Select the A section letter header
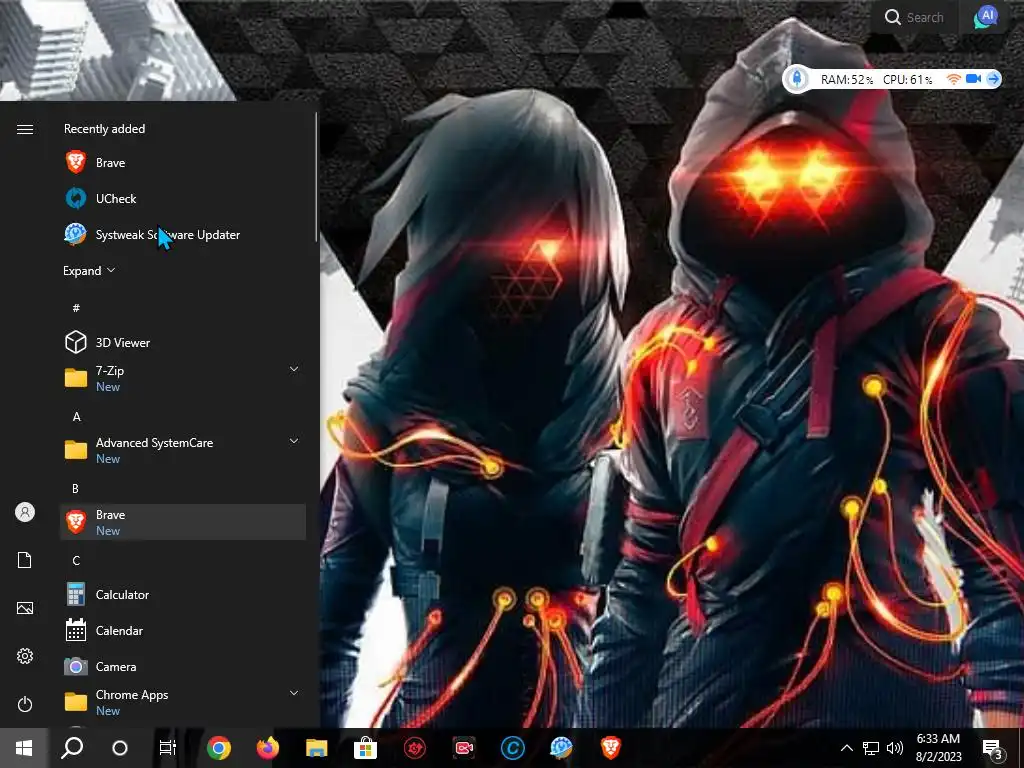The image size is (1024, 768). pos(76,417)
